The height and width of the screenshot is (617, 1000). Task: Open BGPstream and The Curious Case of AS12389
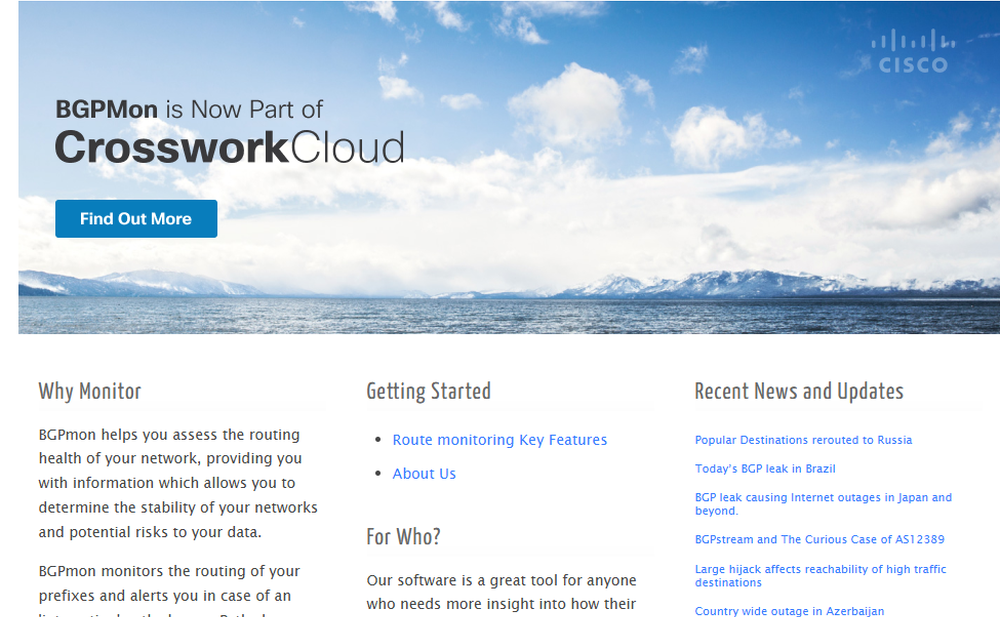click(820, 540)
